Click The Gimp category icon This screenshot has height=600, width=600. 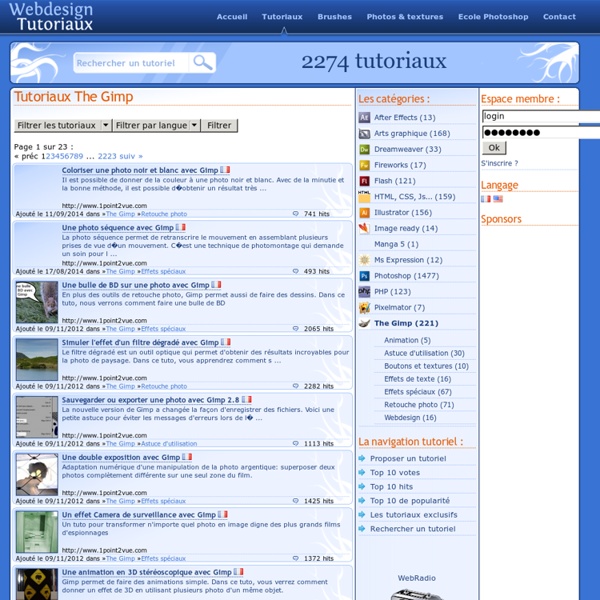pos(364,323)
